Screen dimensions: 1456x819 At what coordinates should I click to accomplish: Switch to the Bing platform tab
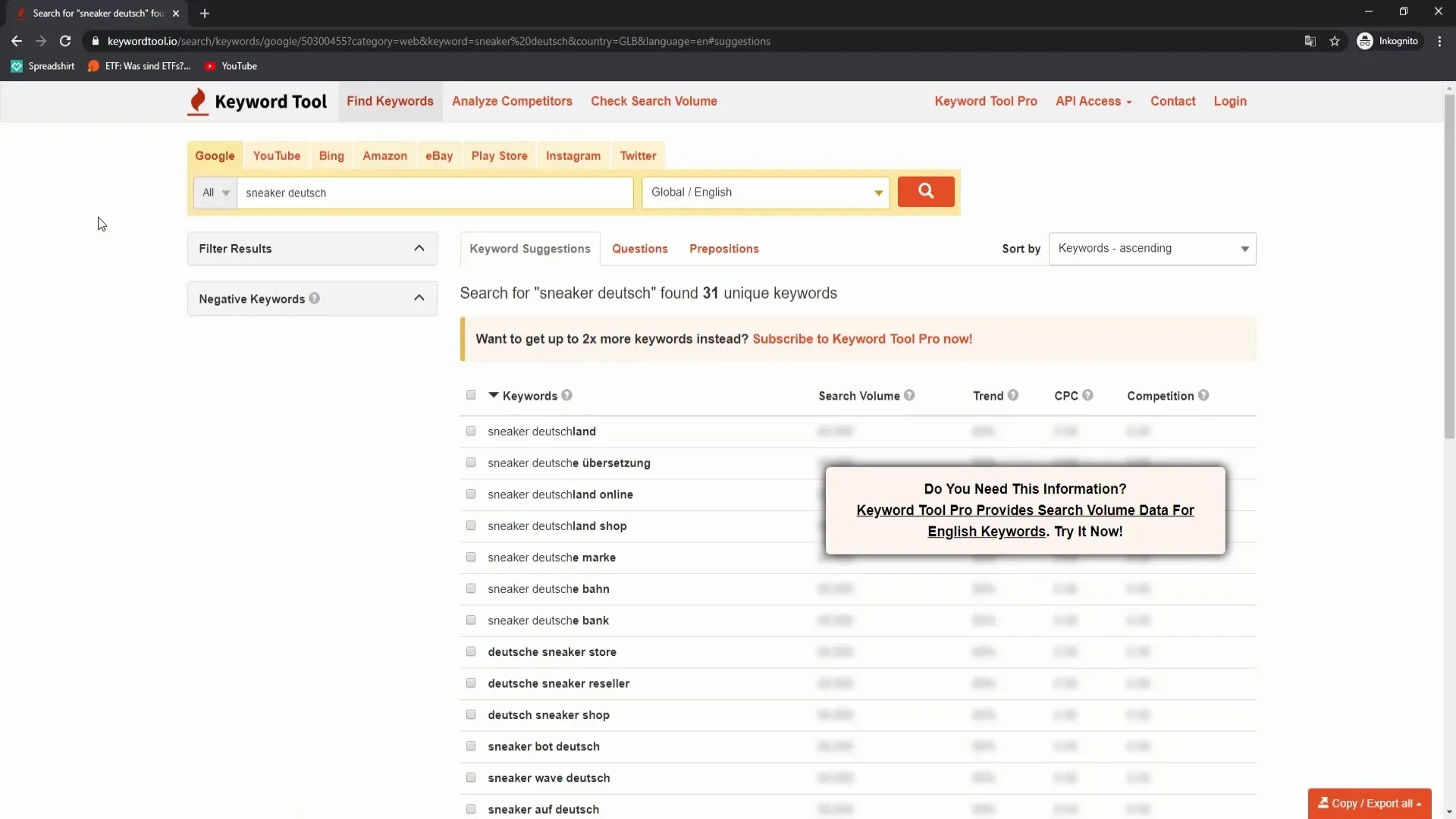331,155
